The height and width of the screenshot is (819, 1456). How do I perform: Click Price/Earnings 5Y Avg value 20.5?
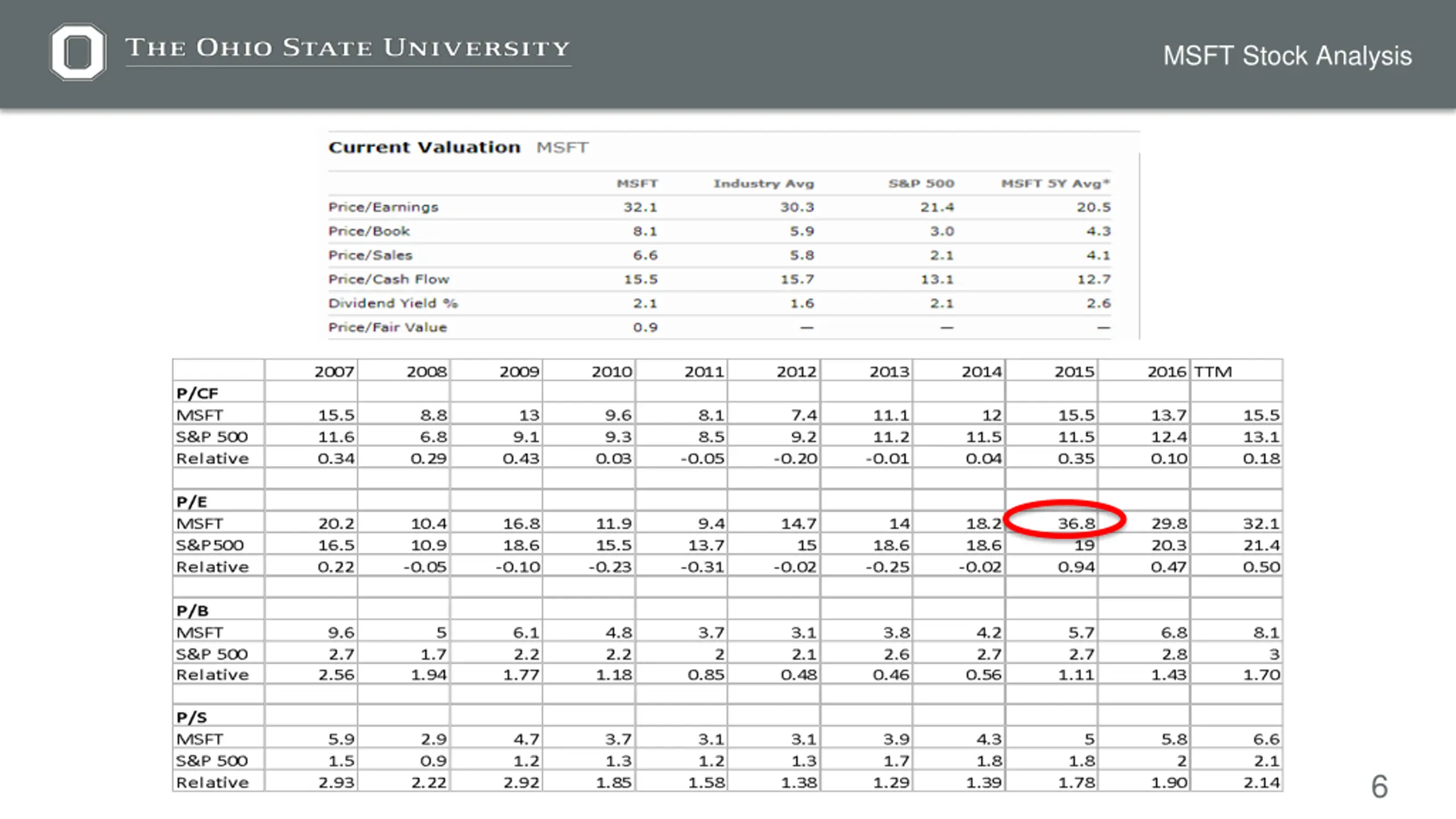point(1093,208)
